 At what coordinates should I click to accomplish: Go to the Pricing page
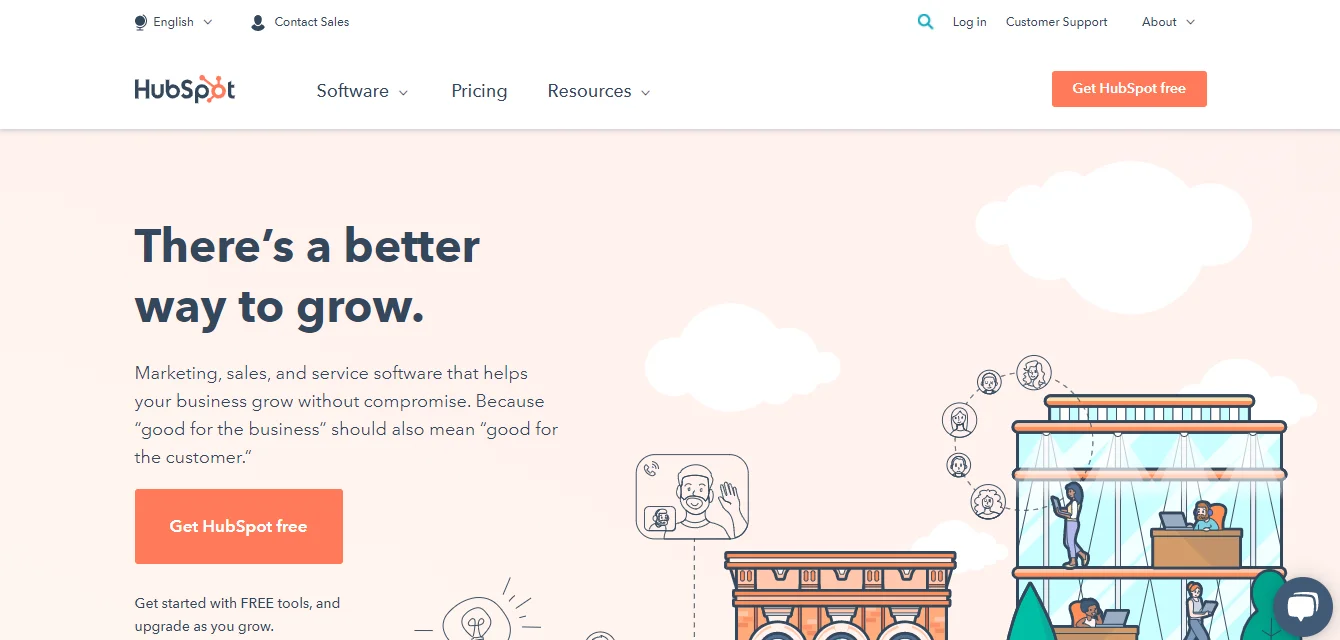[479, 91]
